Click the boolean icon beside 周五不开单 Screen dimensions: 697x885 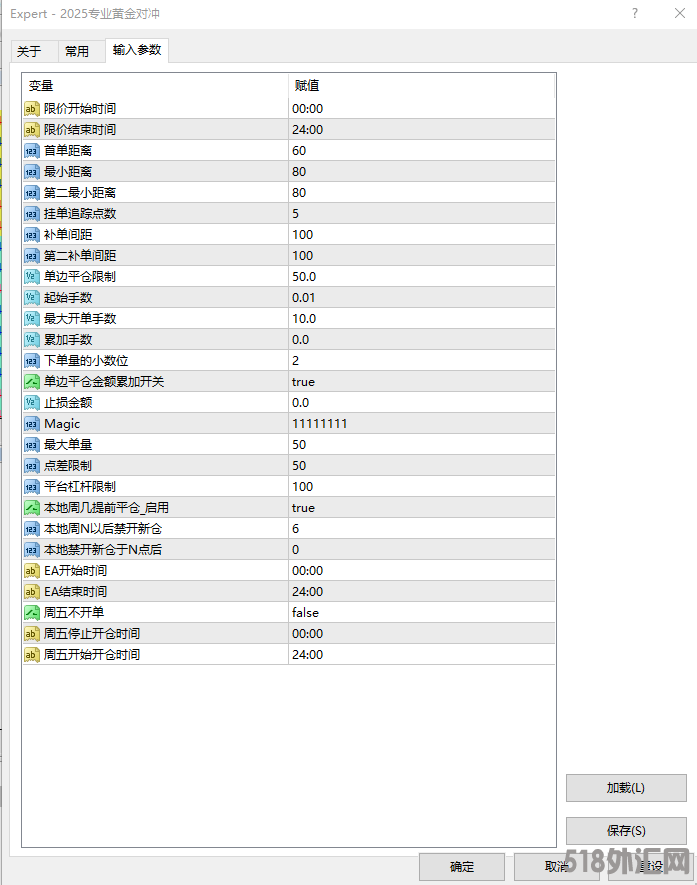click(31, 612)
